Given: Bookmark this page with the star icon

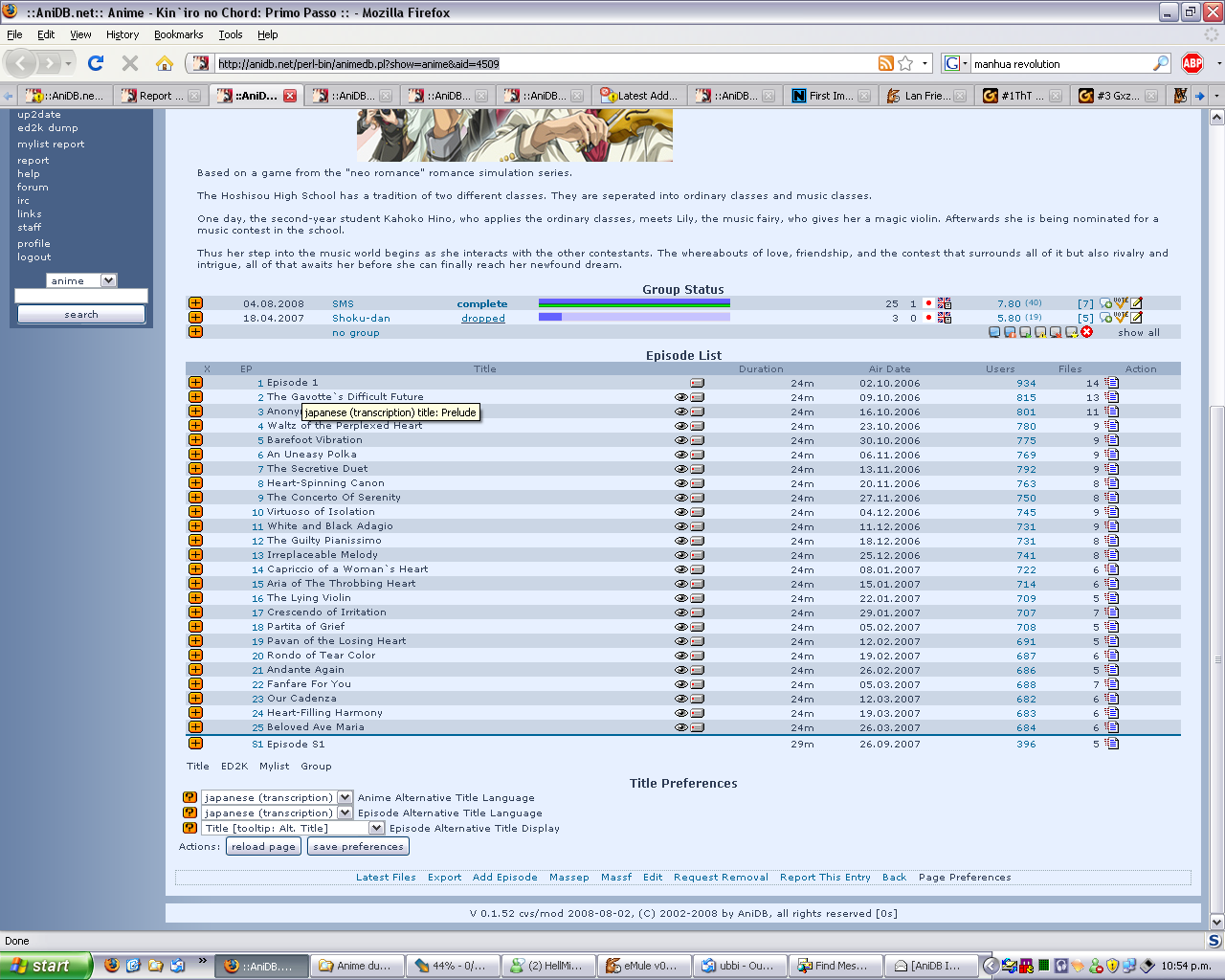Looking at the screenshot, I should click(905, 63).
